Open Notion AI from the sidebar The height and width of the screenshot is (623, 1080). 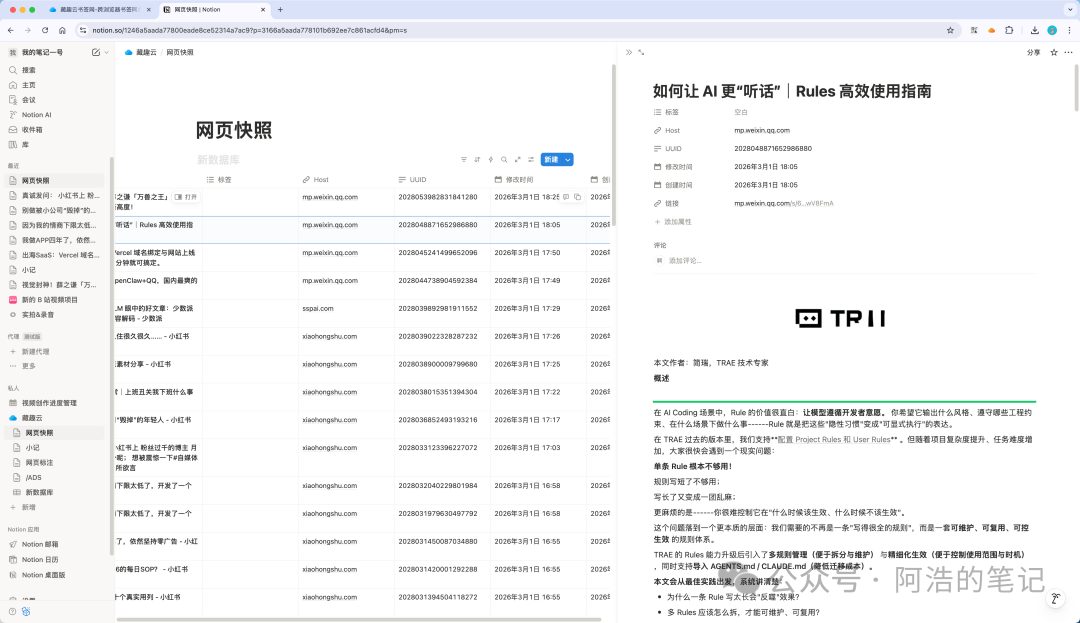coord(36,115)
